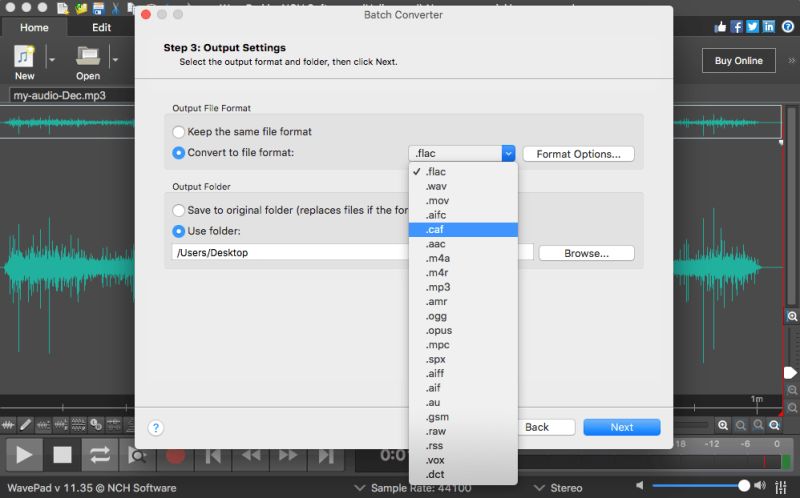Choose .mpc from the format list
800x498 pixels.
[463, 345]
